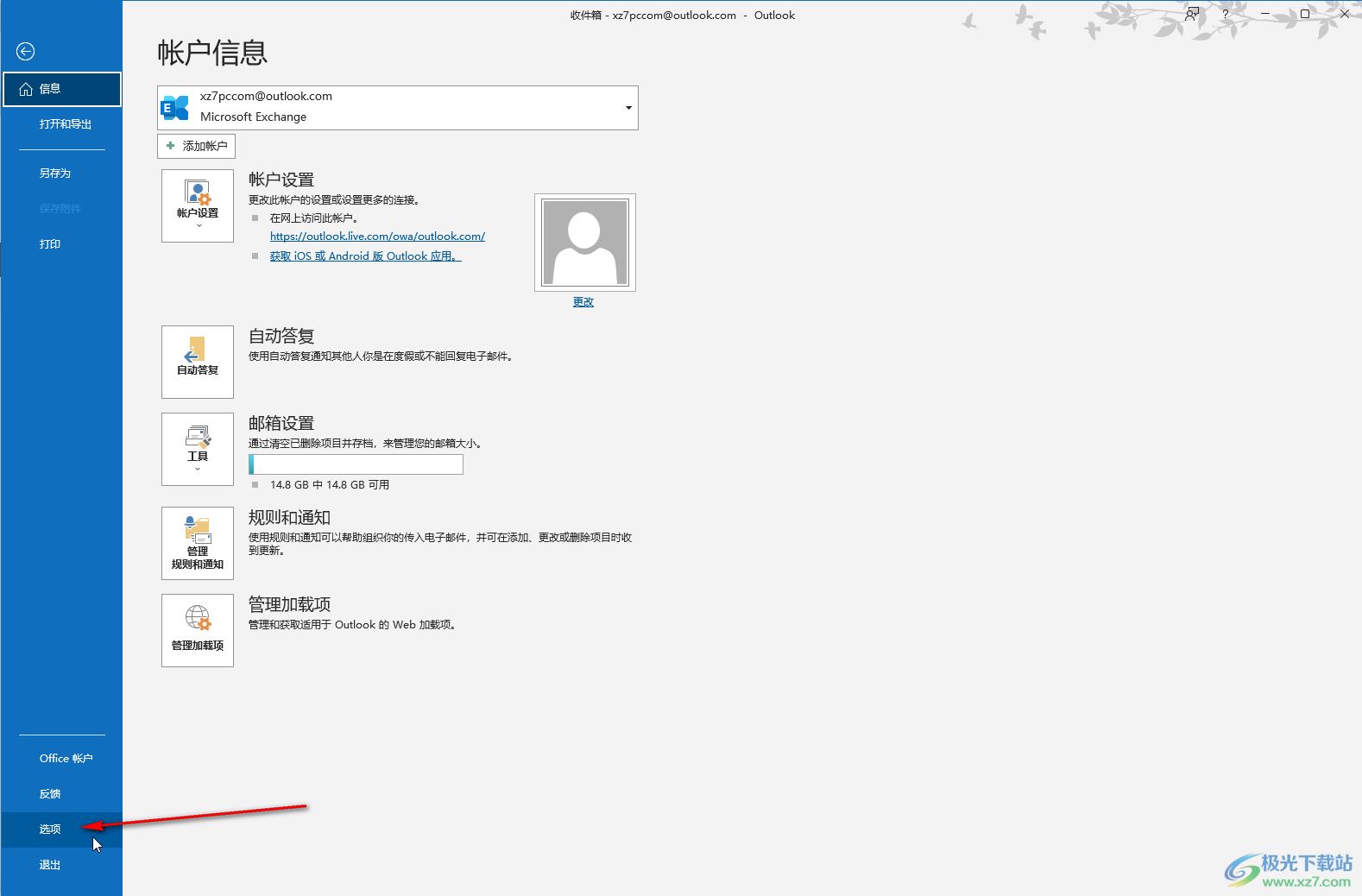
Task: Click the 自动答复 section heading
Action: pyautogui.click(x=281, y=337)
